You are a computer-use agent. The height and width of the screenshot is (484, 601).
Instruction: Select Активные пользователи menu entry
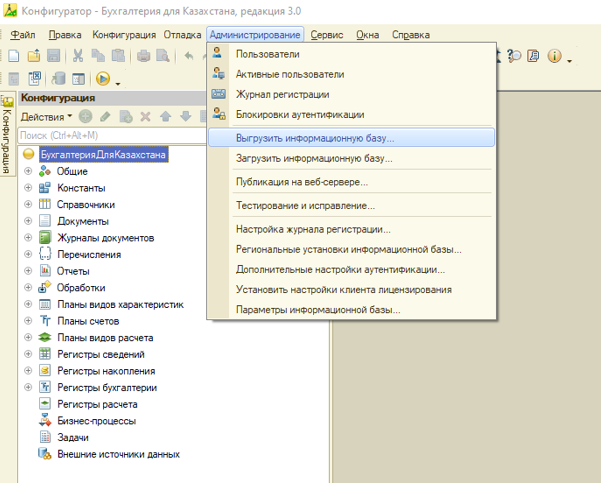pos(351,74)
